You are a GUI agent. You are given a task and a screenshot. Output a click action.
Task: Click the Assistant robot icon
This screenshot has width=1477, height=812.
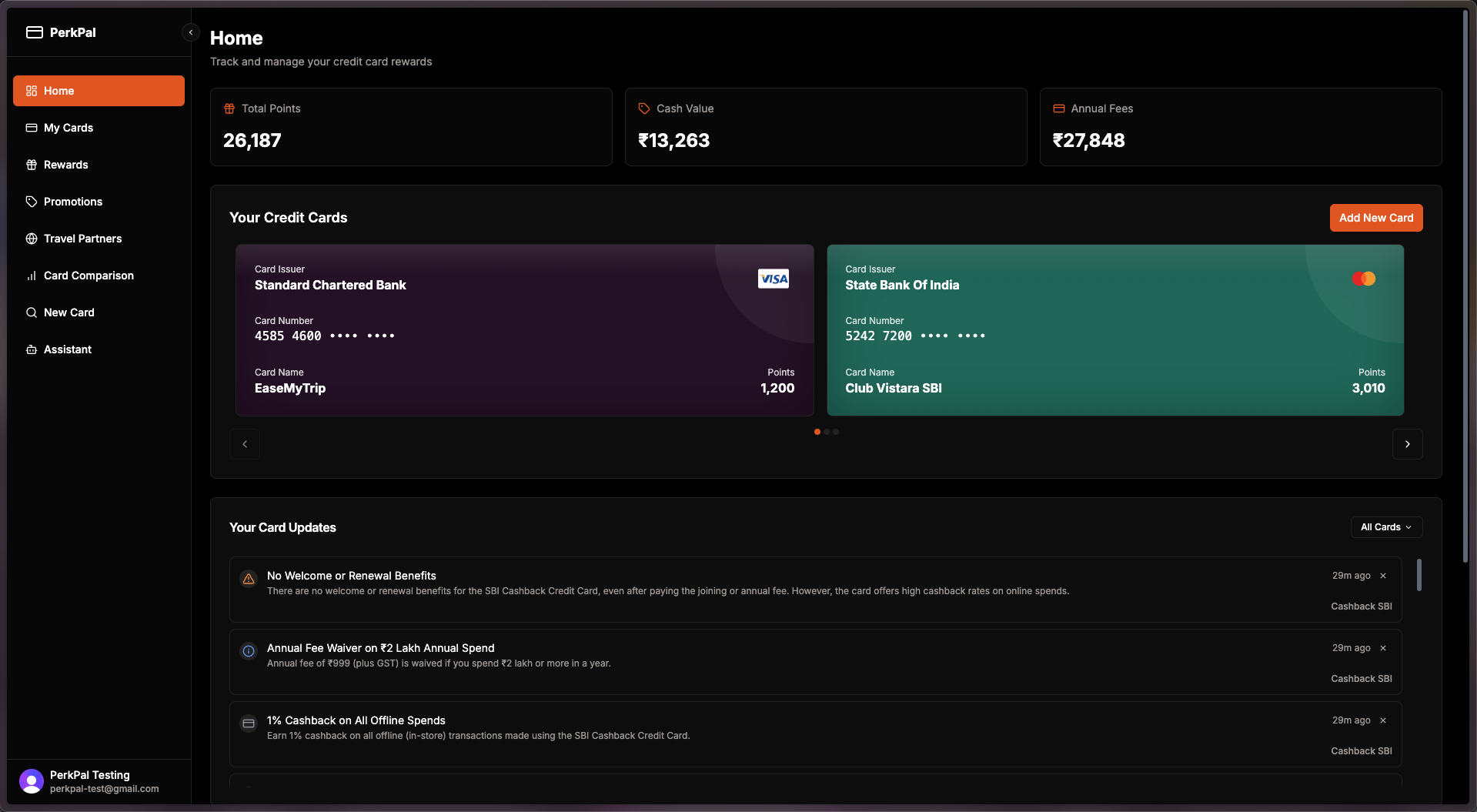[32, 349]
